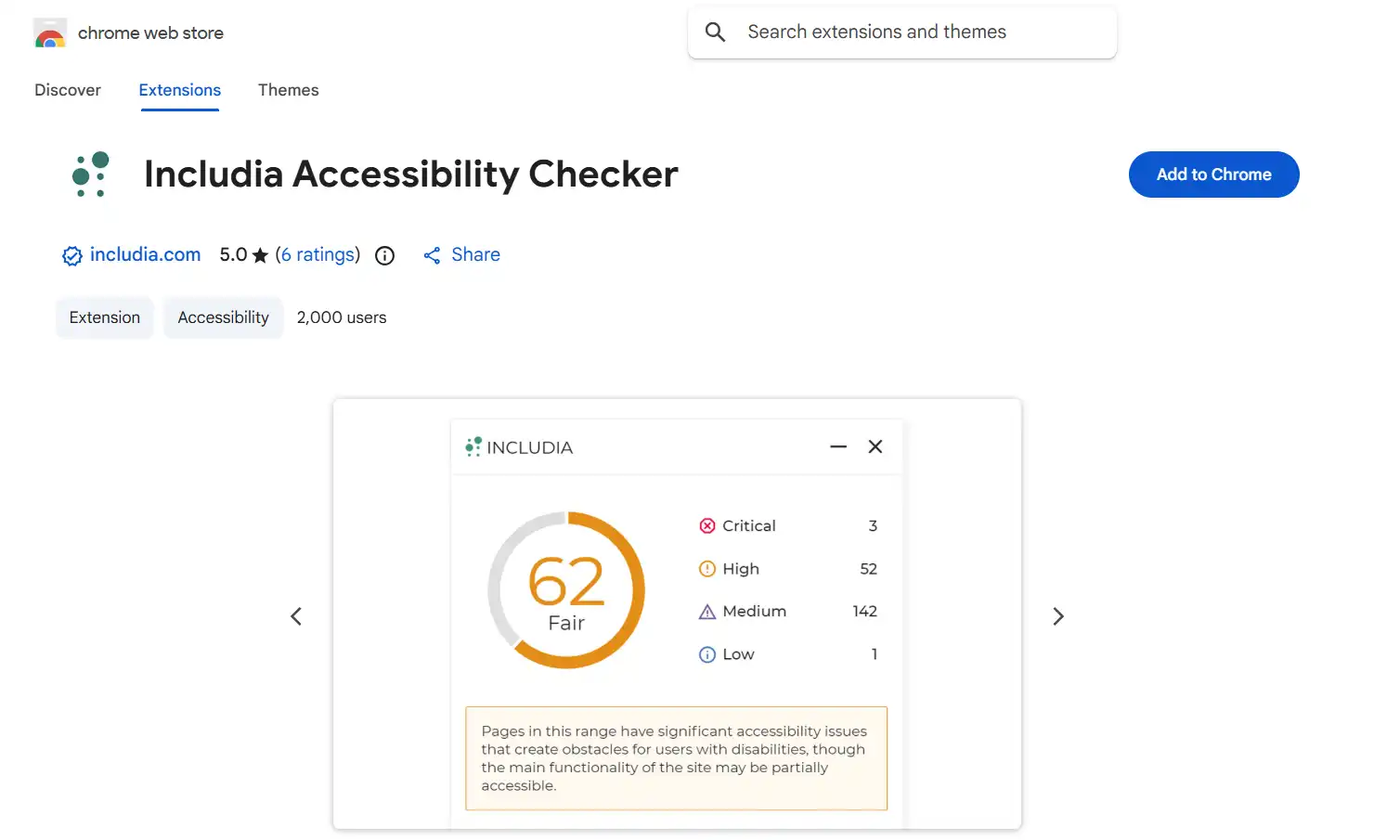The height and width of the screenshot is (840, 1400).
Task: Switch to the Themes tab
Action: (289, 89)
